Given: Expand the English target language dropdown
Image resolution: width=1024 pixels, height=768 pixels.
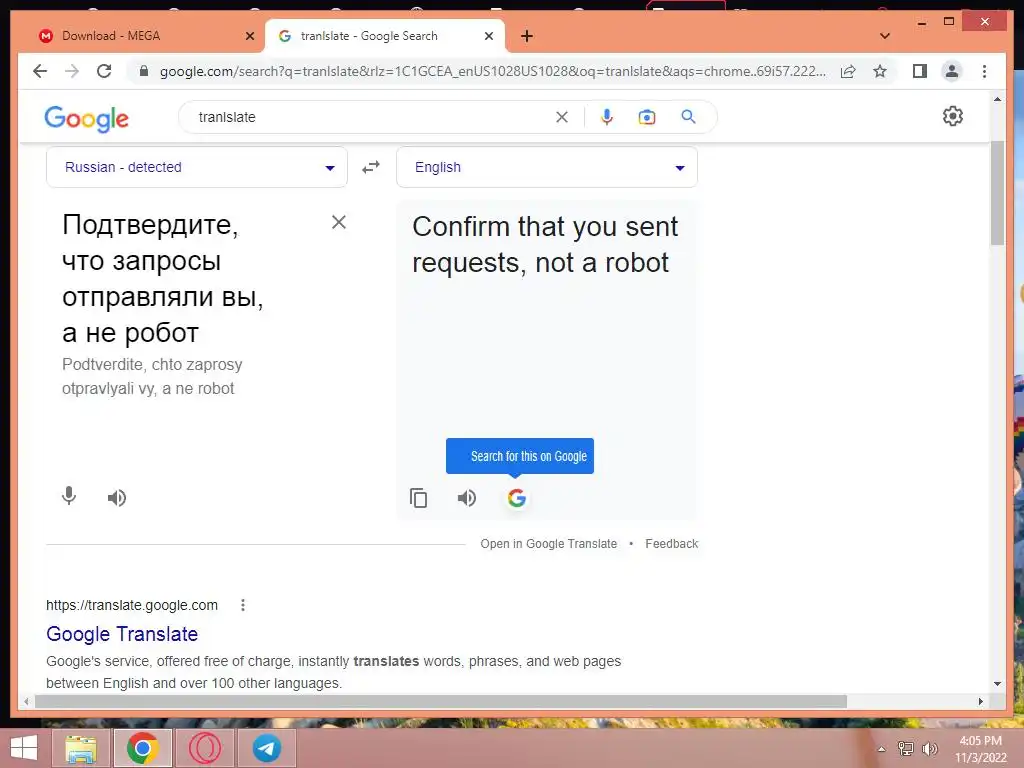Looking at the screenshot, I should [547, 167].
